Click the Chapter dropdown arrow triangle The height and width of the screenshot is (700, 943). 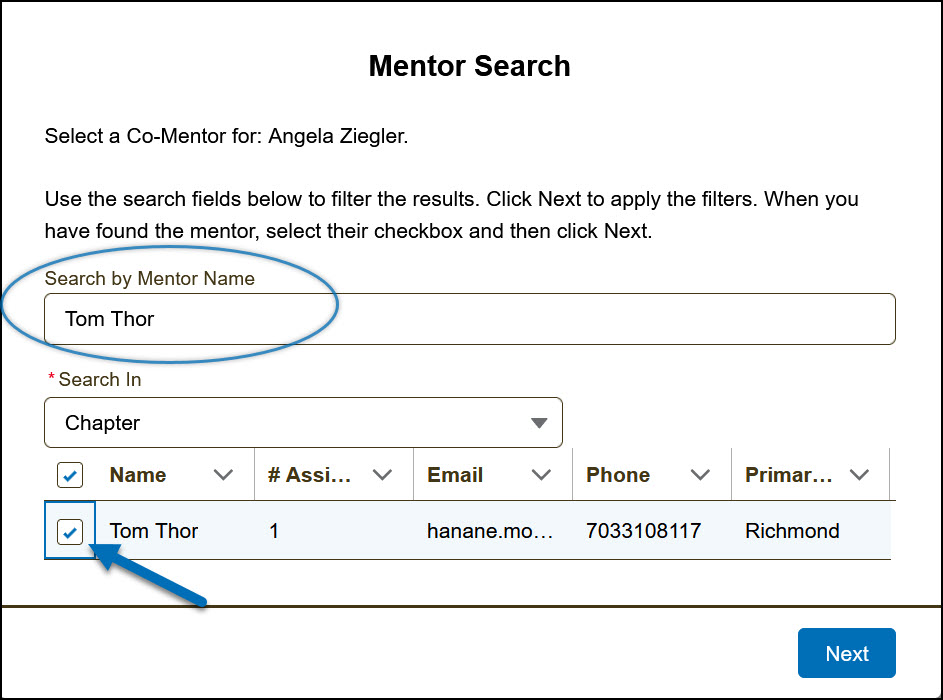[x=539, y=423]
